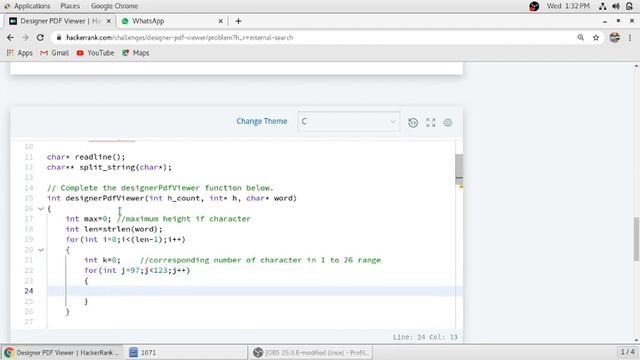Click the Maps bookmark icon
This screenshot has height=360, width=640.
(126, 53)
